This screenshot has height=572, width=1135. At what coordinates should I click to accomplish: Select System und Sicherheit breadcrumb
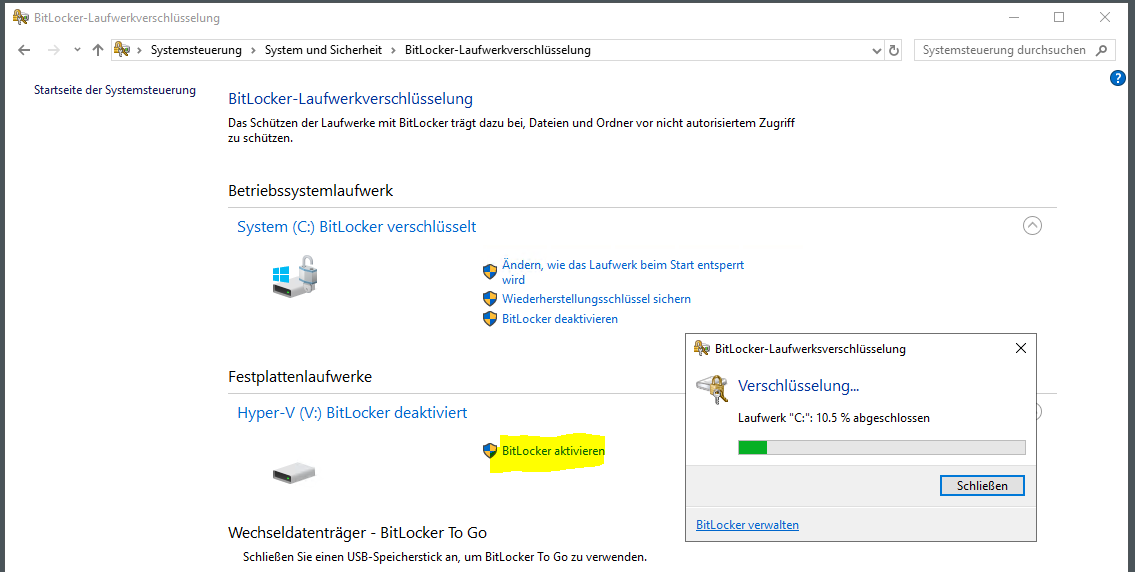click(324, 50)
